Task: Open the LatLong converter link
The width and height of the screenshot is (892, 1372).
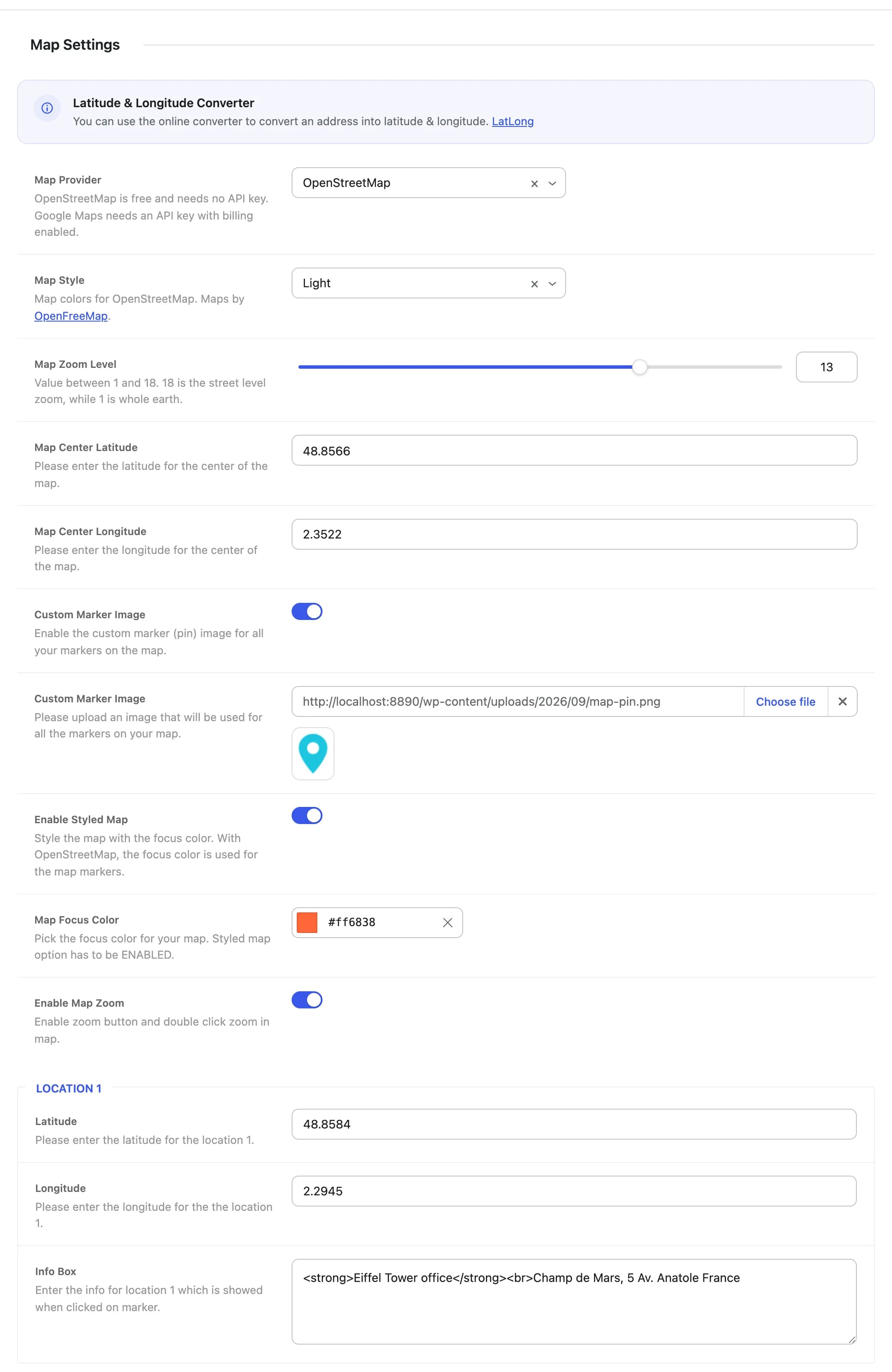Action: (x=512, y=122)
